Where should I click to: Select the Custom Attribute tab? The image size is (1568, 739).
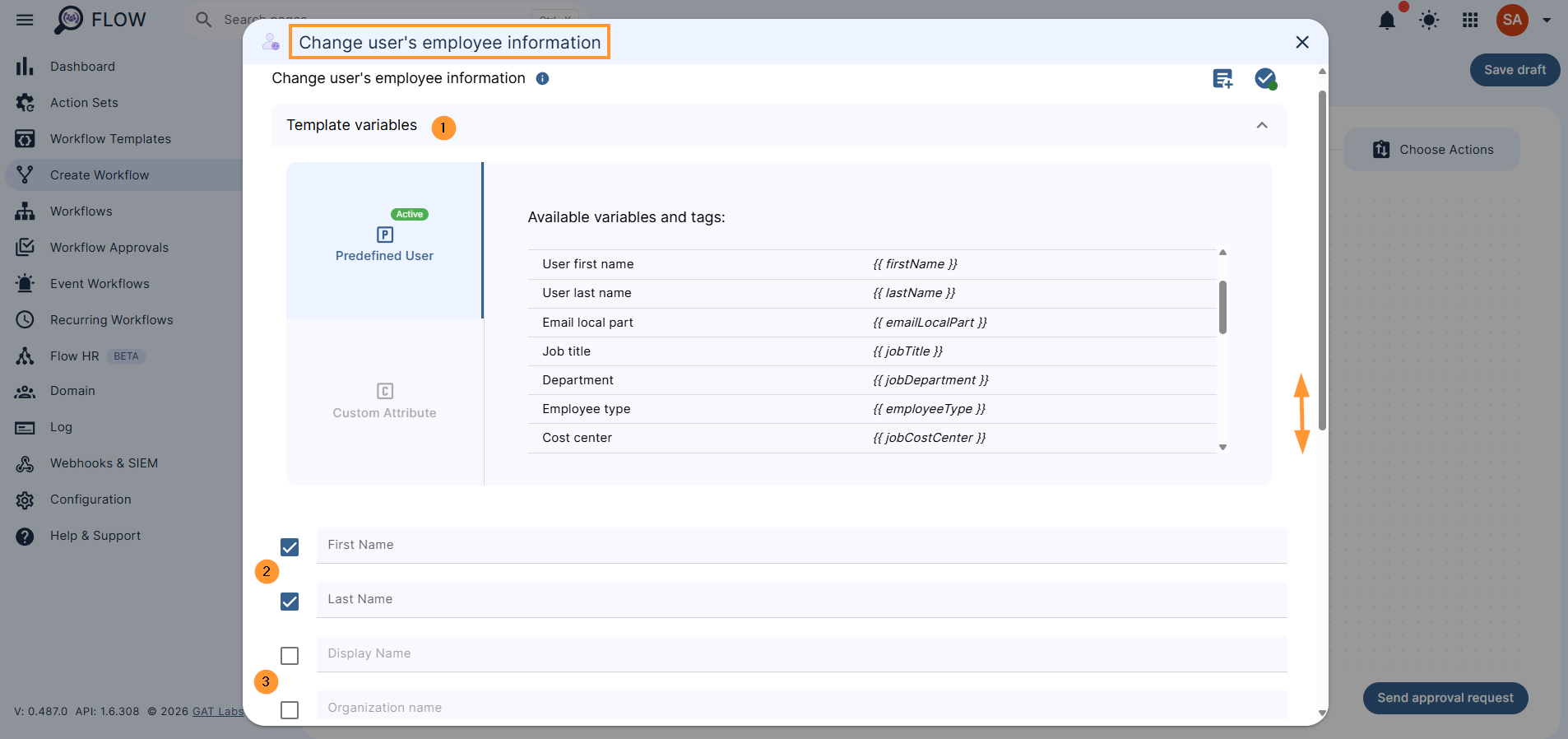pos(384,402)
